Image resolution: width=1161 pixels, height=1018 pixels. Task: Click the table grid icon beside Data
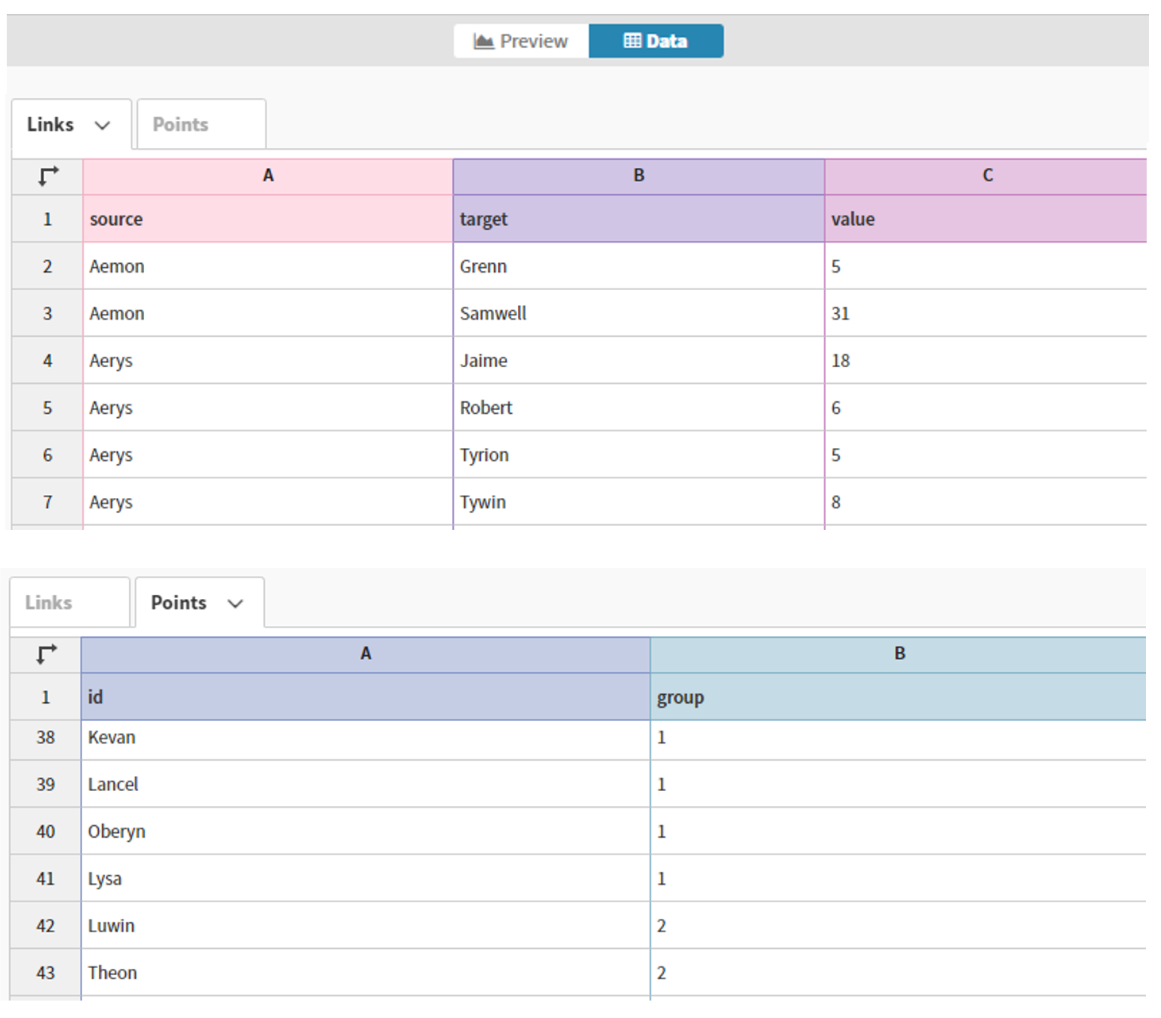pyautogui.click(x=632, y=41)
